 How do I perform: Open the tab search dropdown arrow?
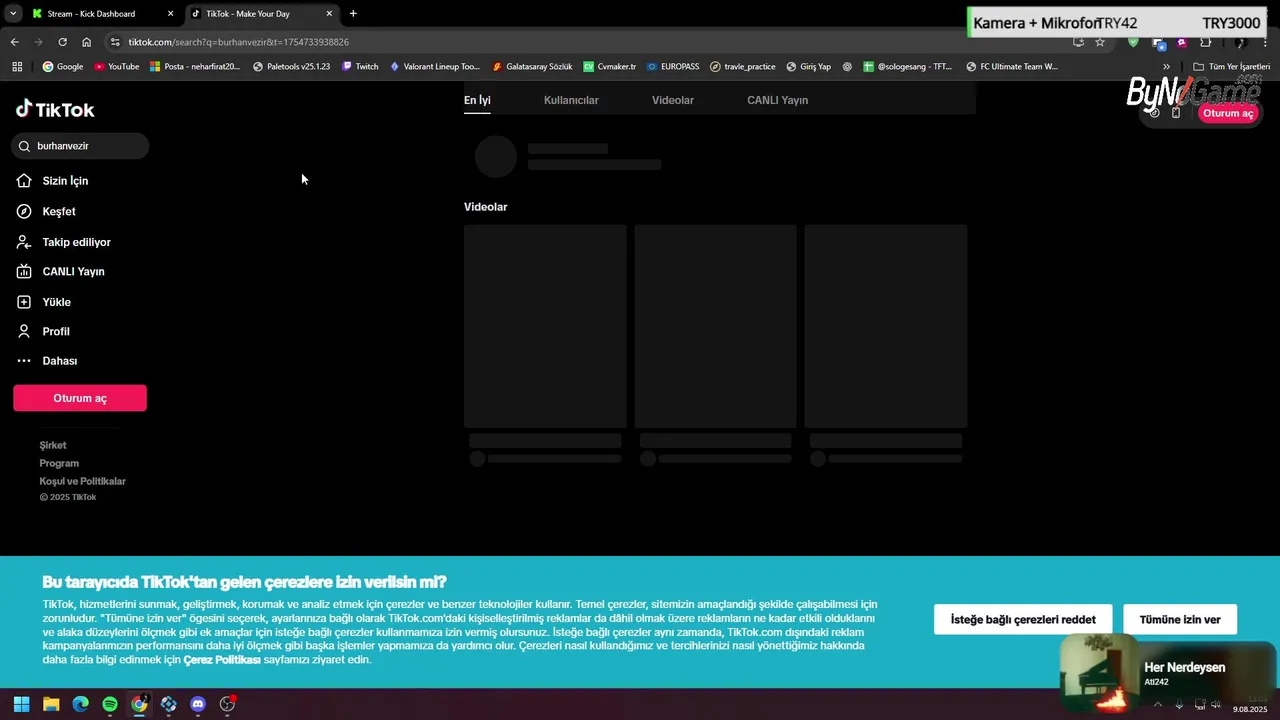tap(13, 14)
